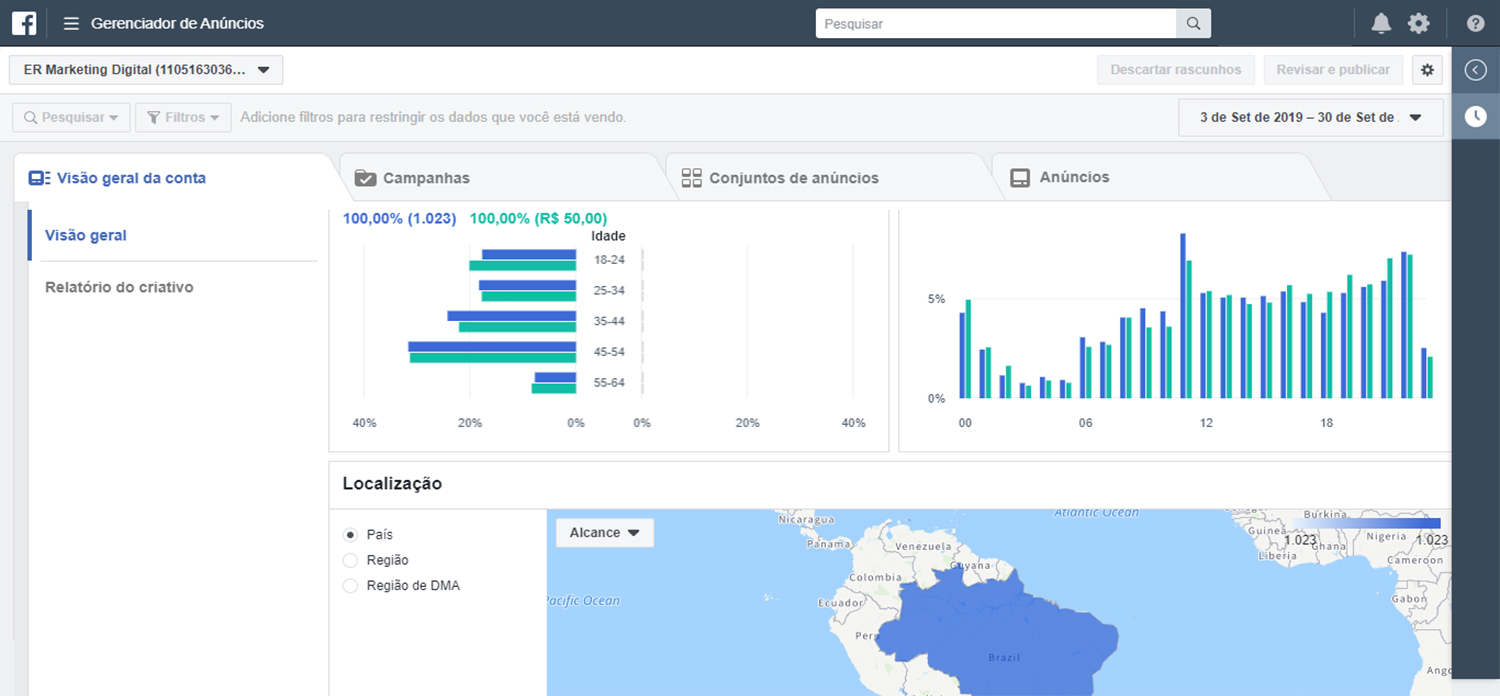
Task: Open the activity history clock icon
Action: pyautogui.click(x=1475, y=117)
